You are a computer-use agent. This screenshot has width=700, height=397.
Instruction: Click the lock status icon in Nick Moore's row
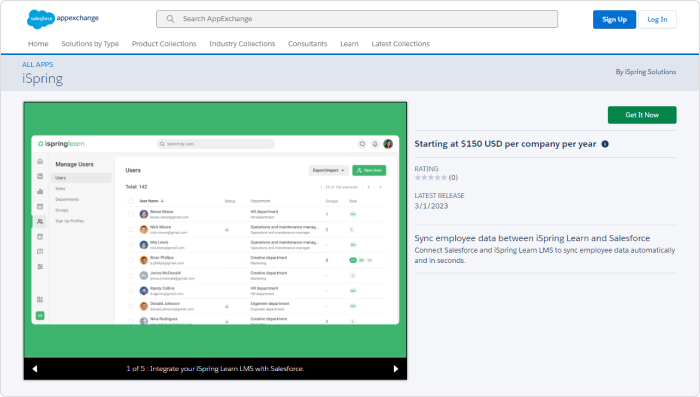click(227, 230)
